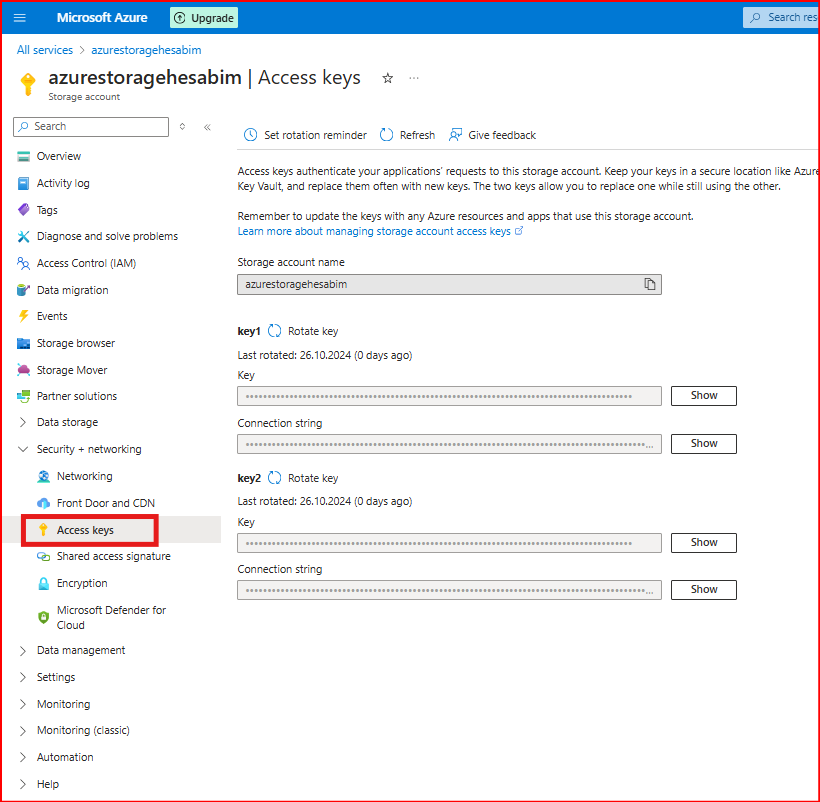Open the hamburger portal menu
820x802 pixels.
click(x=20, y=17)
